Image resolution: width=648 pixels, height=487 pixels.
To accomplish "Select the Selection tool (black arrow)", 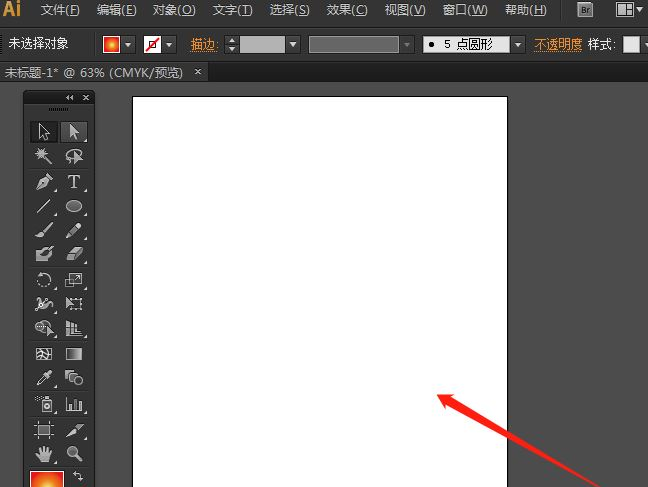I will [44, 132].
